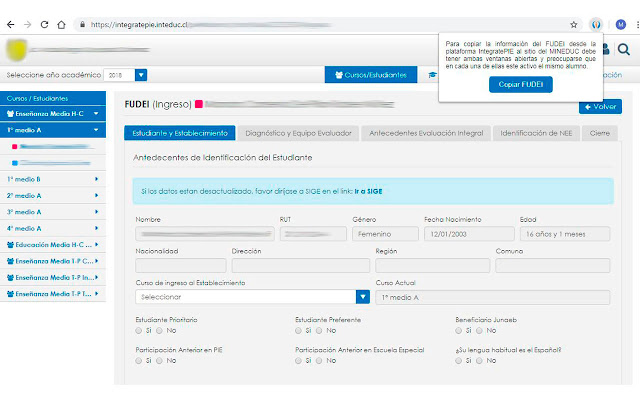Click the Comuna field
Image resolution: width=640 pixels, height=400 pixels.
click(x=553, y=265)
